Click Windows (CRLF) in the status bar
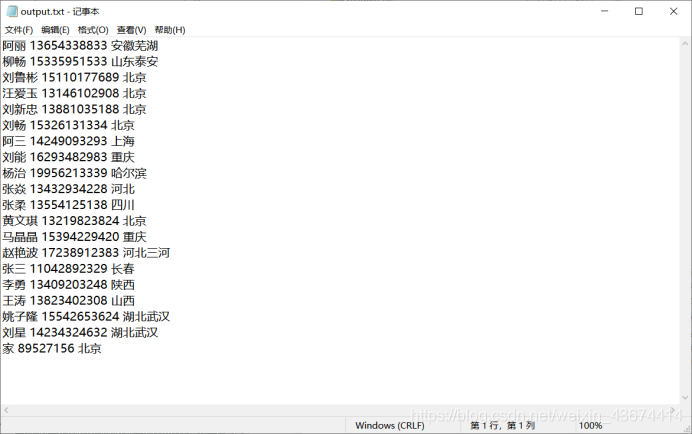The width and height of the screenshot is (692, 434). (390, 426)
